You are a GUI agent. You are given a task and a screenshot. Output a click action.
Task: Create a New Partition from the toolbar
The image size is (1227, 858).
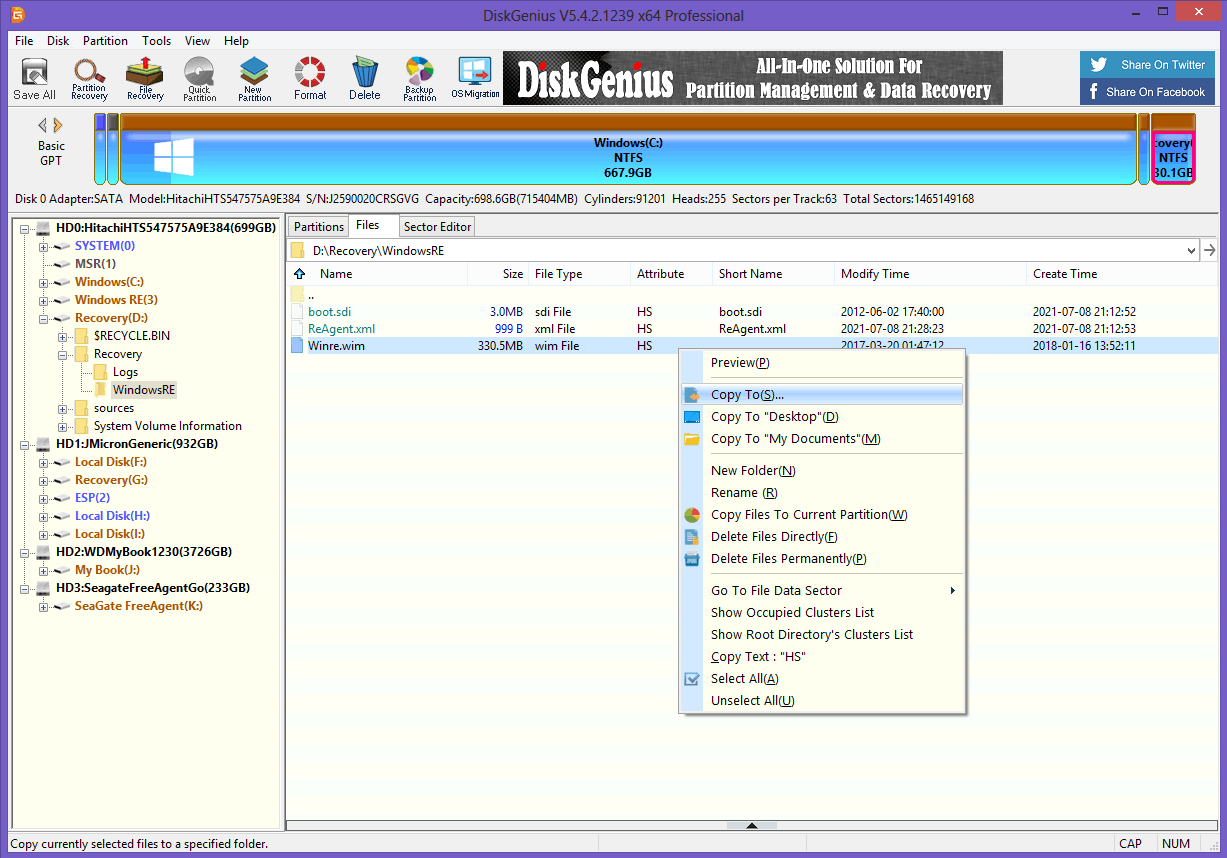point(255,79)
